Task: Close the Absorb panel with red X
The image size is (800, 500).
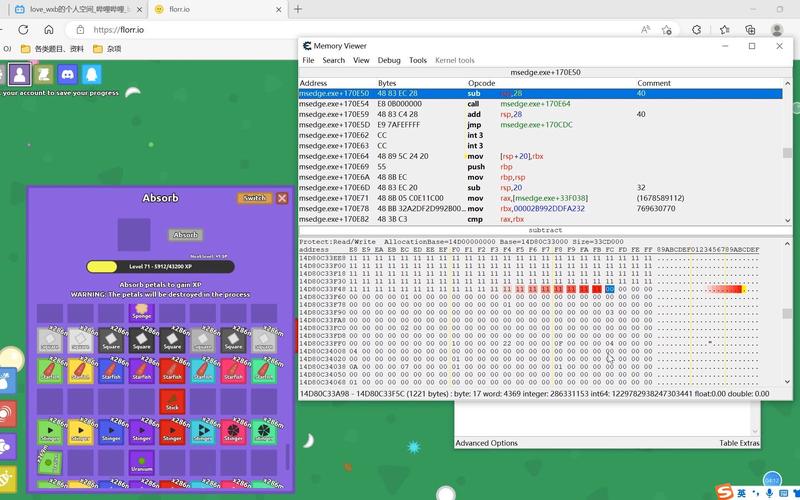Action: tap(282, 198)
